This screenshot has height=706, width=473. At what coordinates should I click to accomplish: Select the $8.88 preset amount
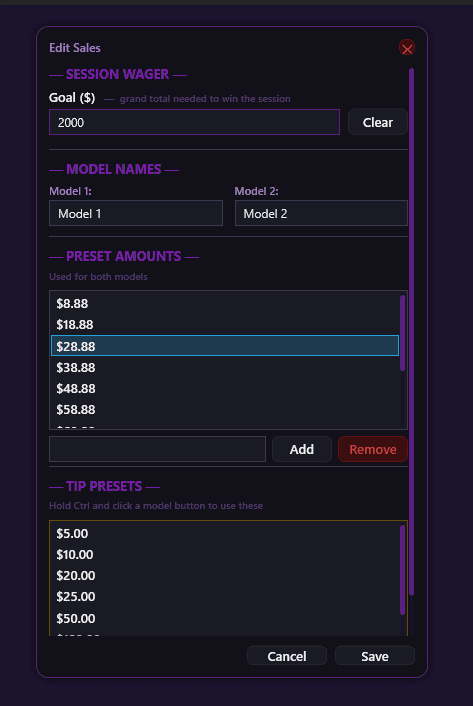click(x=225, y=303)
